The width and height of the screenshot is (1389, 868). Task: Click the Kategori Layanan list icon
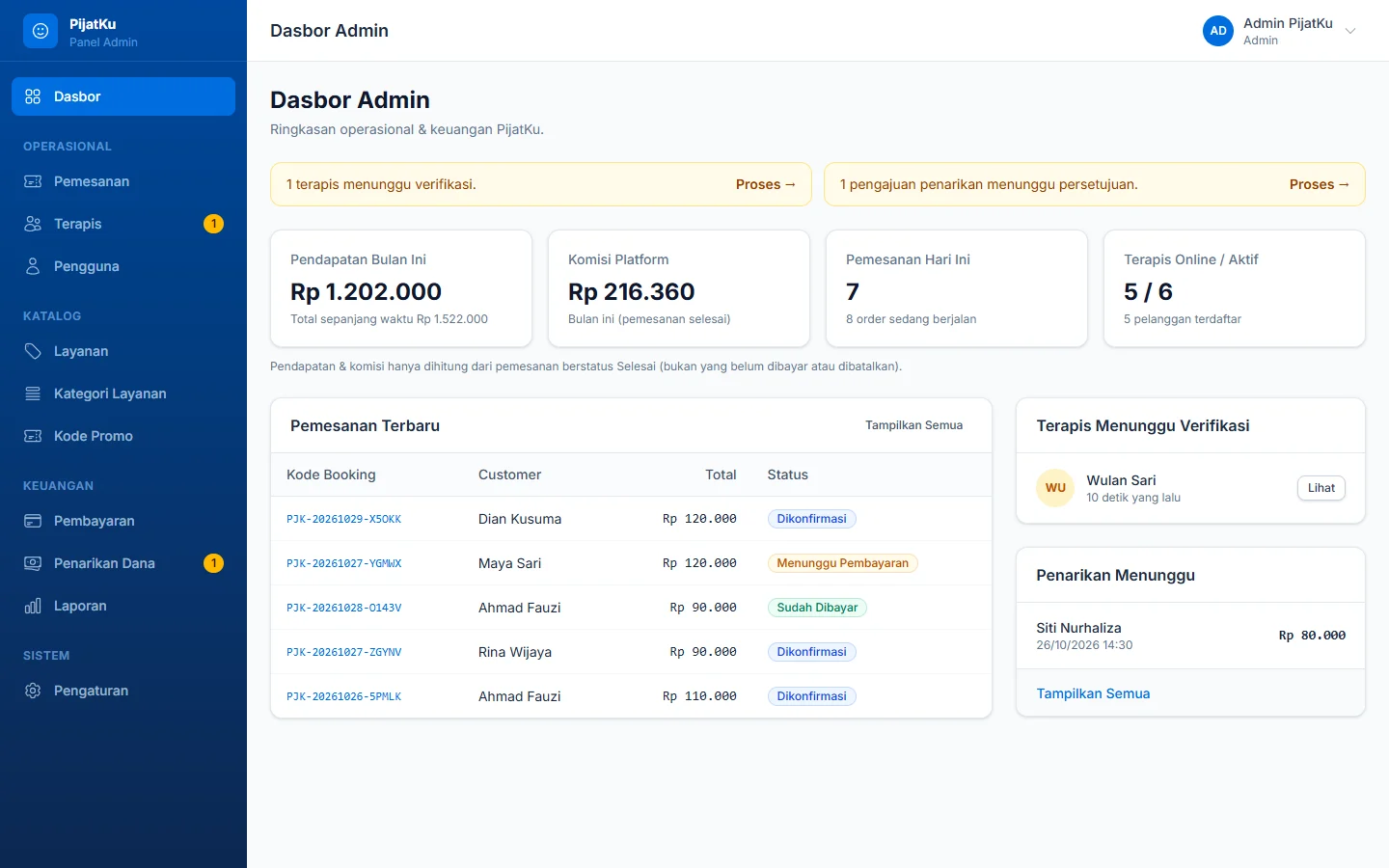point(33,393)
